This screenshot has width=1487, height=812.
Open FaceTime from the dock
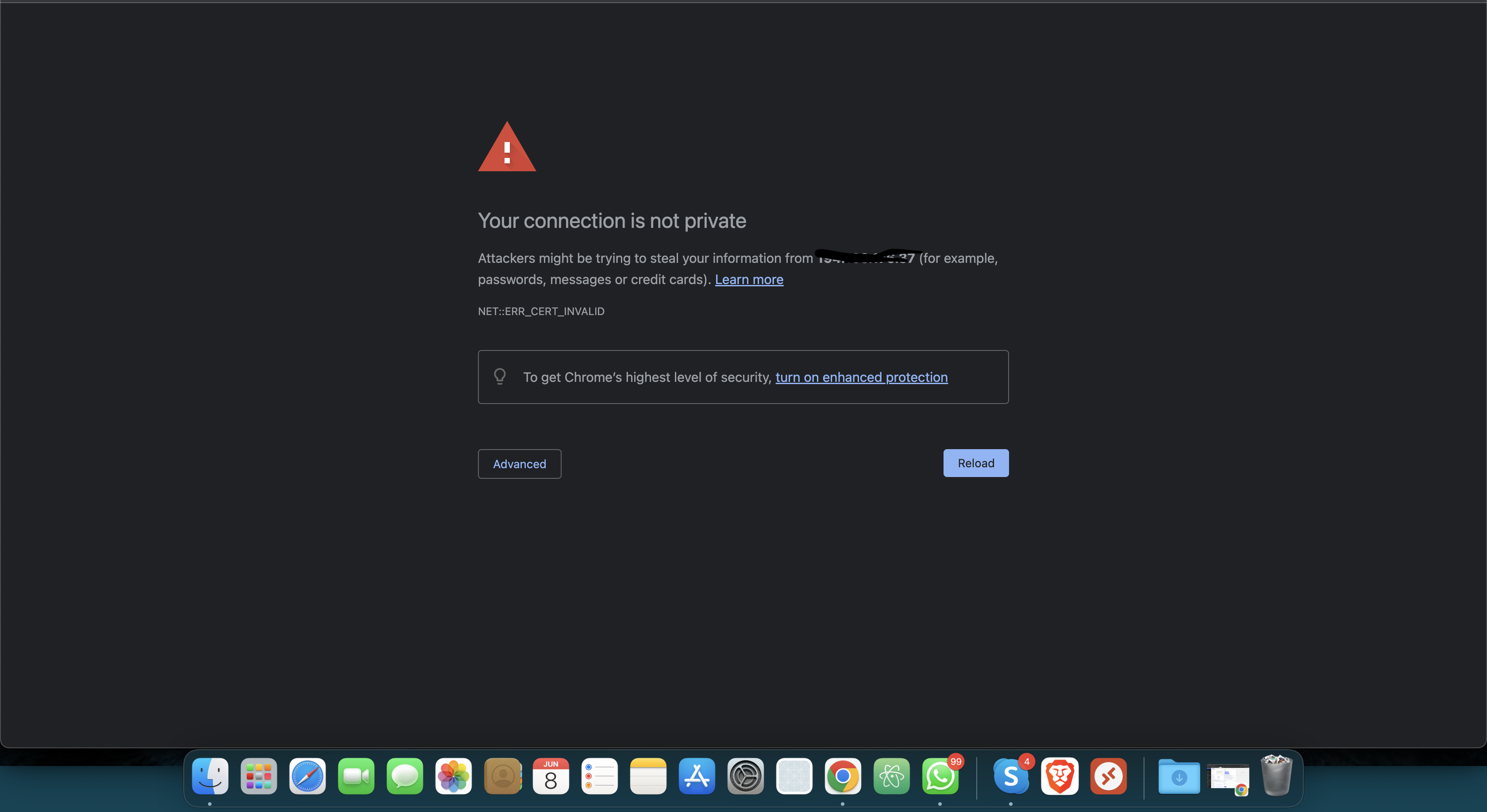coord(356,776)
